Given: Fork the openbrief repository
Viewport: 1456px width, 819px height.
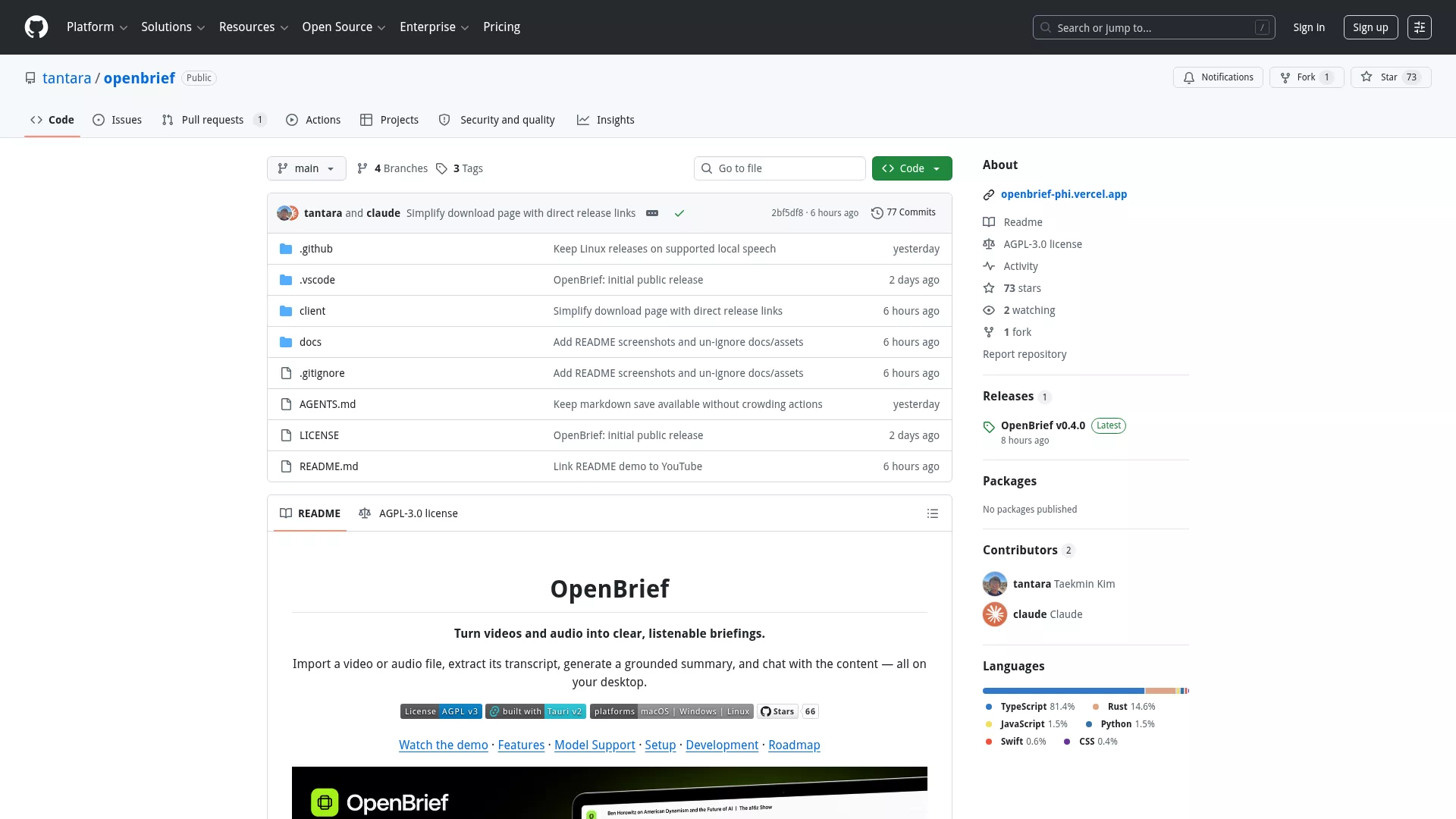Looking at the screenshot, I should pyautogui.click(x=1307, y=77).
